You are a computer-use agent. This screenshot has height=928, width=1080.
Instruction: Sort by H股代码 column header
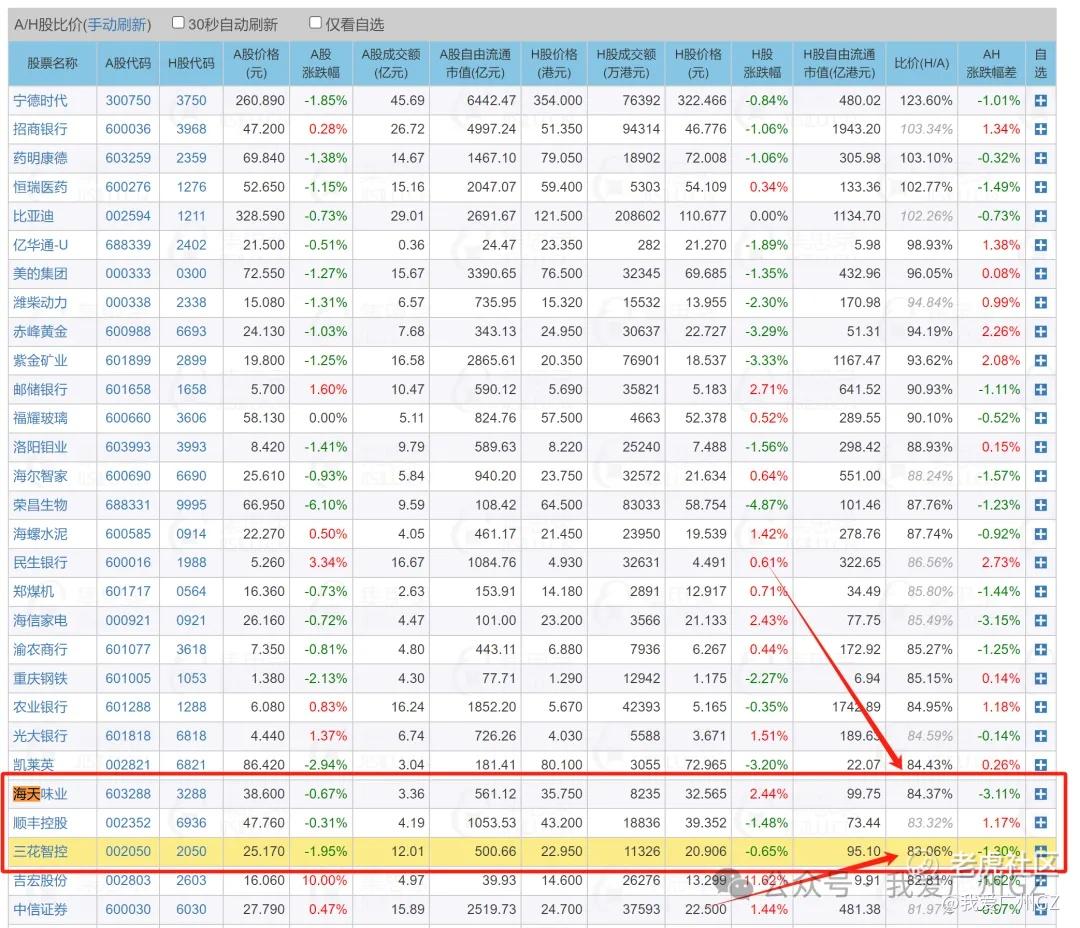(x=191, y=63)
